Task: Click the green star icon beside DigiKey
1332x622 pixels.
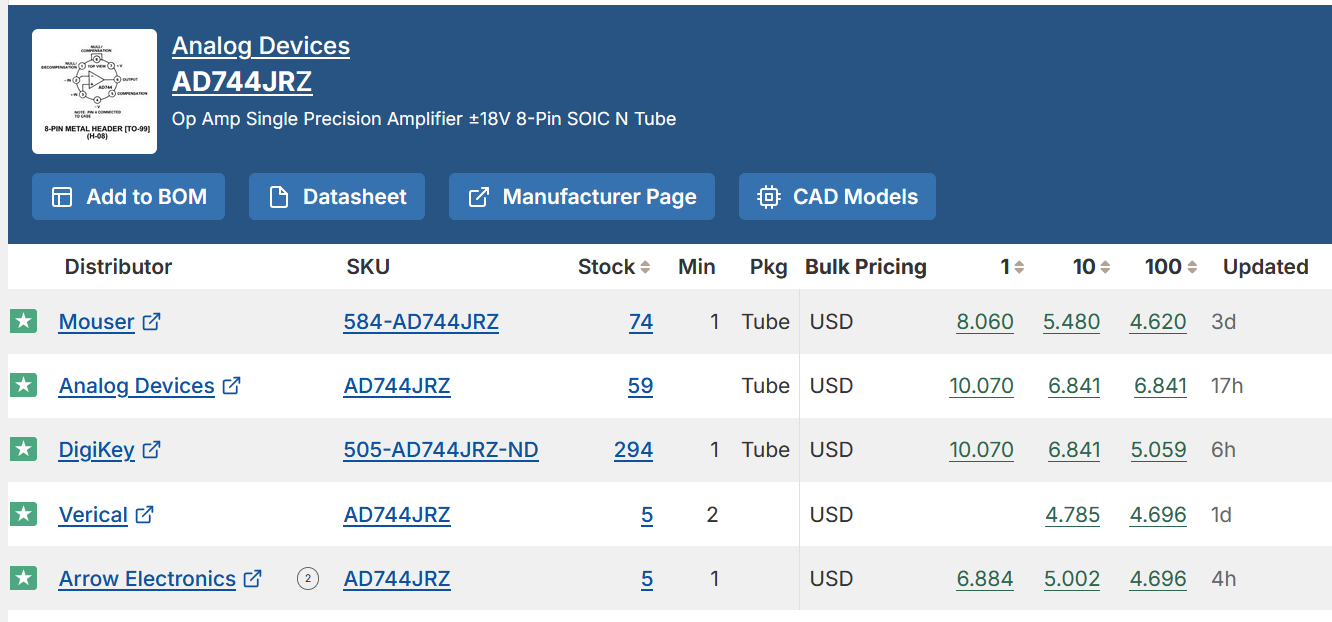Action: (24, 450)
